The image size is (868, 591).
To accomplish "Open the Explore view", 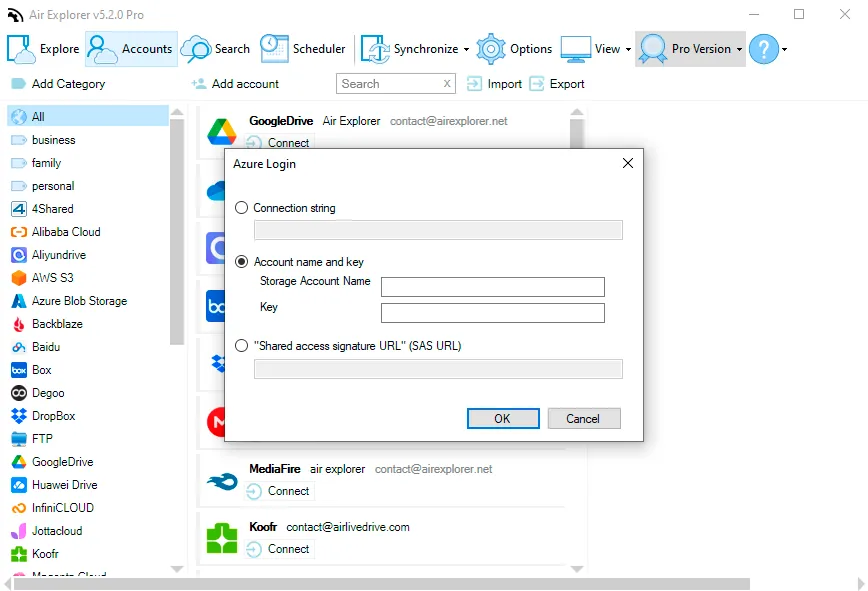I will pos(43,49).
